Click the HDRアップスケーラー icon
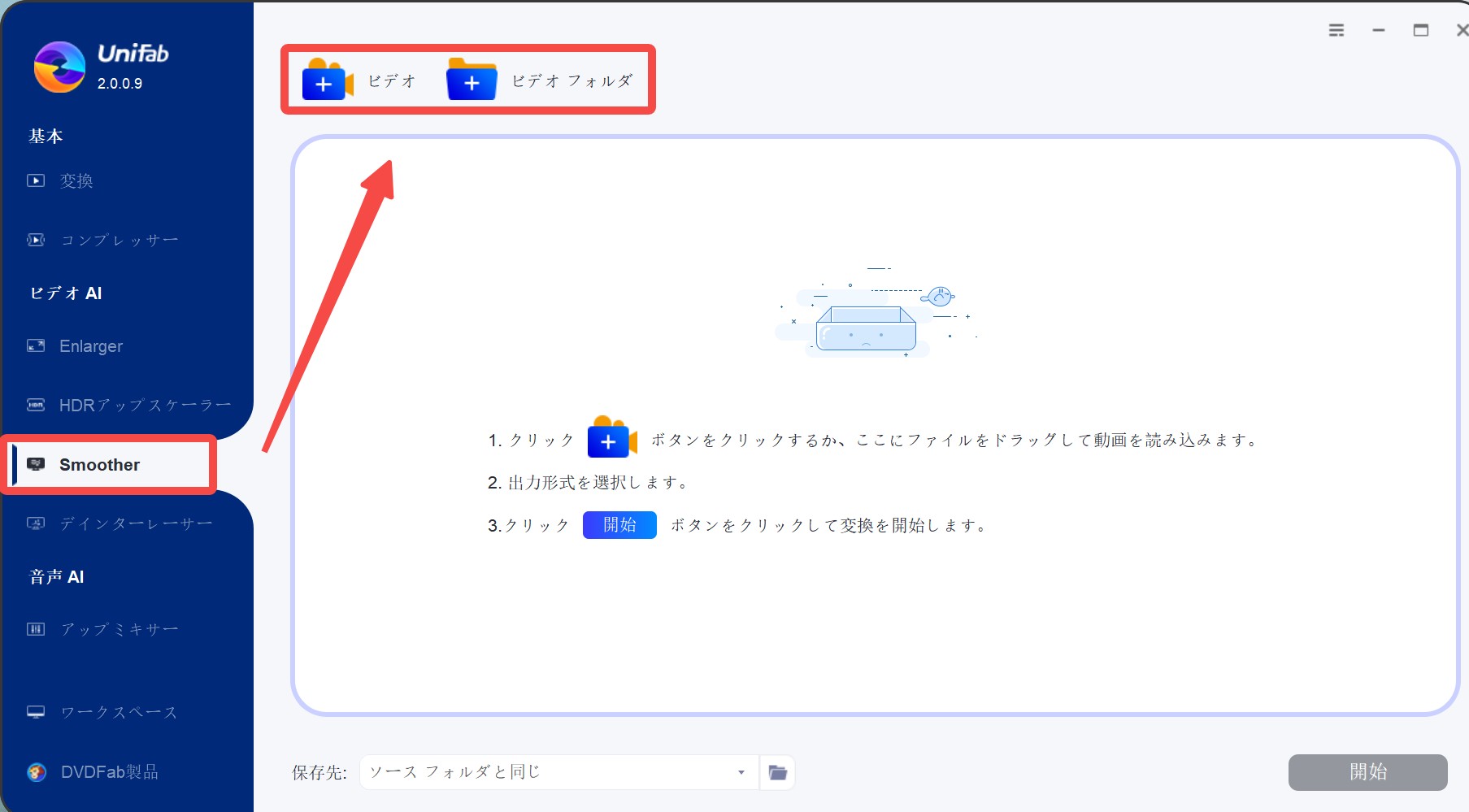The width and height of the screenshot is (1469, 812). tap(36, 405)
